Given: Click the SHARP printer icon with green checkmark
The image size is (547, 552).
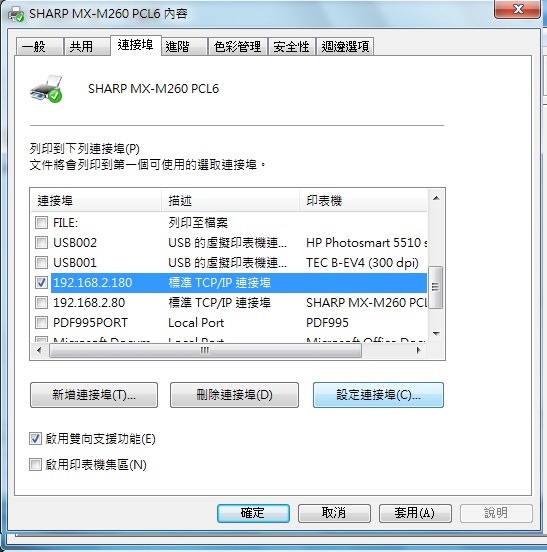Looking at the screenshot, I should [x=46, y=88].
